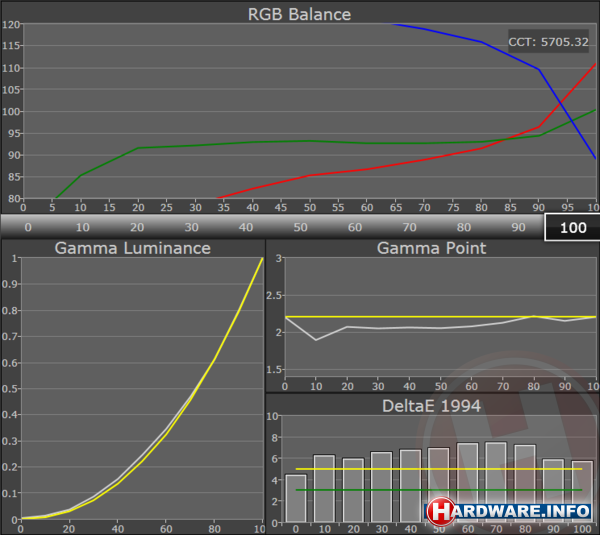Select the 20 grayscale step
Screen dimensions: 600x535
(x=135, y=227)
